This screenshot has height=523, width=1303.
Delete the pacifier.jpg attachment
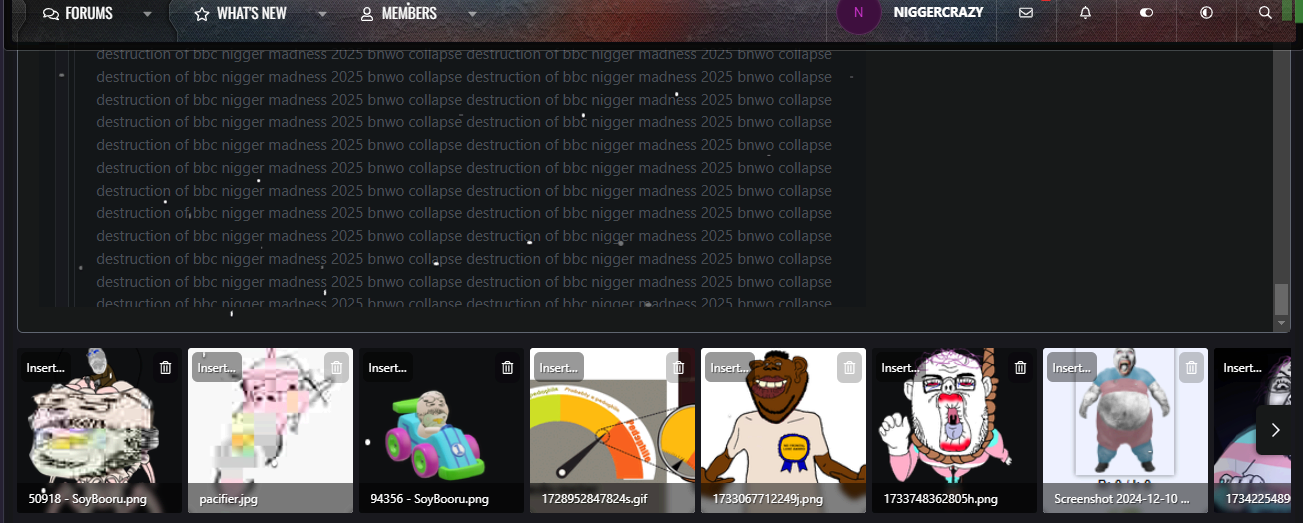pyautogui.click(x=336, y=368)
